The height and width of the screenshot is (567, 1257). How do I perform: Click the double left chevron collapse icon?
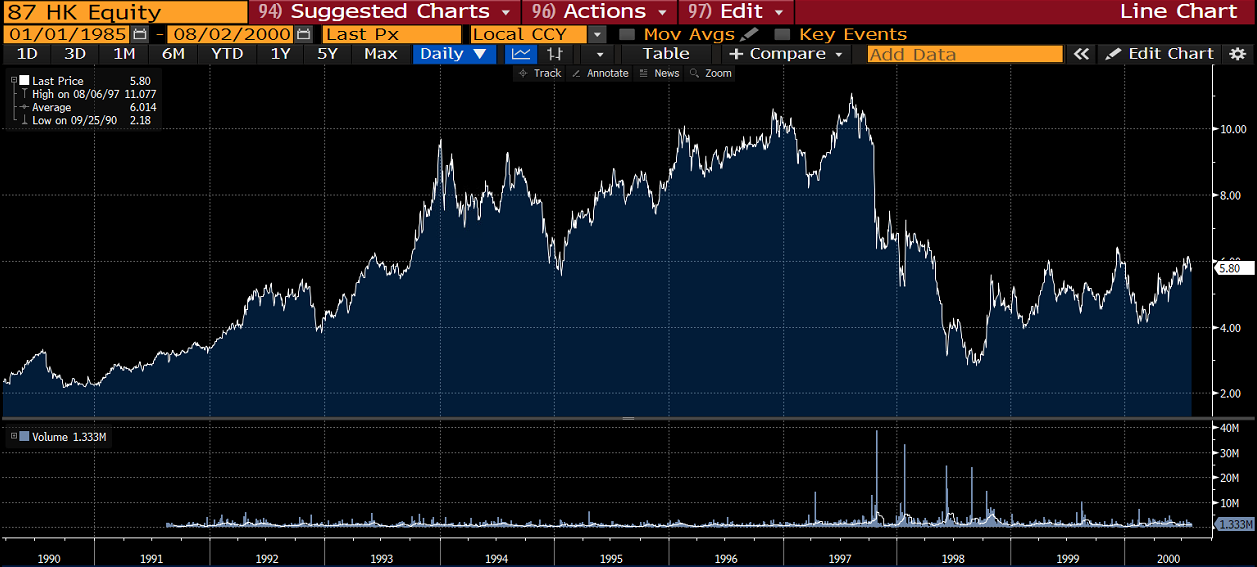pyautogui.click(x=1080, y=54)
